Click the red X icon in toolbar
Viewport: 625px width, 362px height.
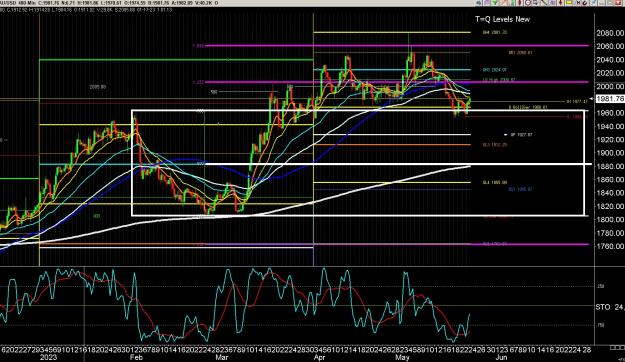coord(619,2)
